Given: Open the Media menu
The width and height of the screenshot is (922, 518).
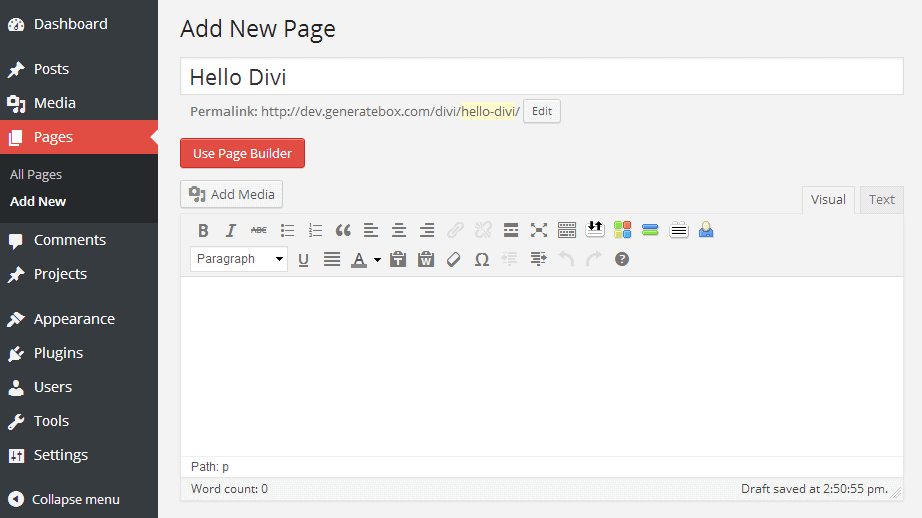Looking at the screenshot, I should pyautogui.click(x=79, y=103).
